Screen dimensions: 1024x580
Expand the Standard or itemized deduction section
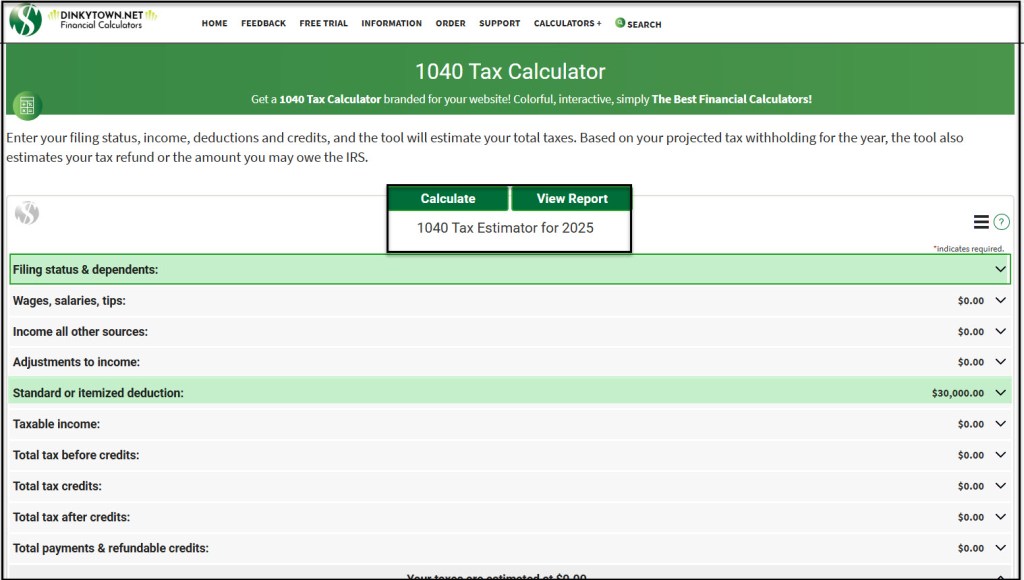1000,393
